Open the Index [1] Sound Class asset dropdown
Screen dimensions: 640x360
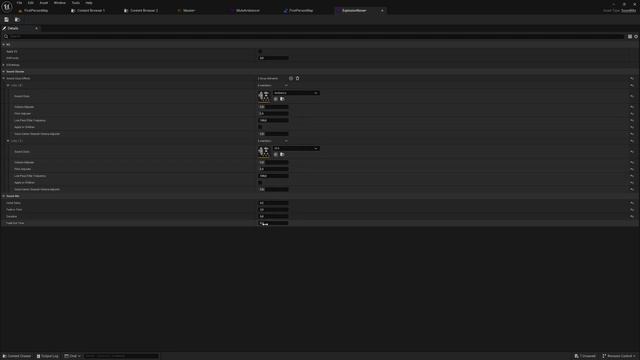coord(296,149)
